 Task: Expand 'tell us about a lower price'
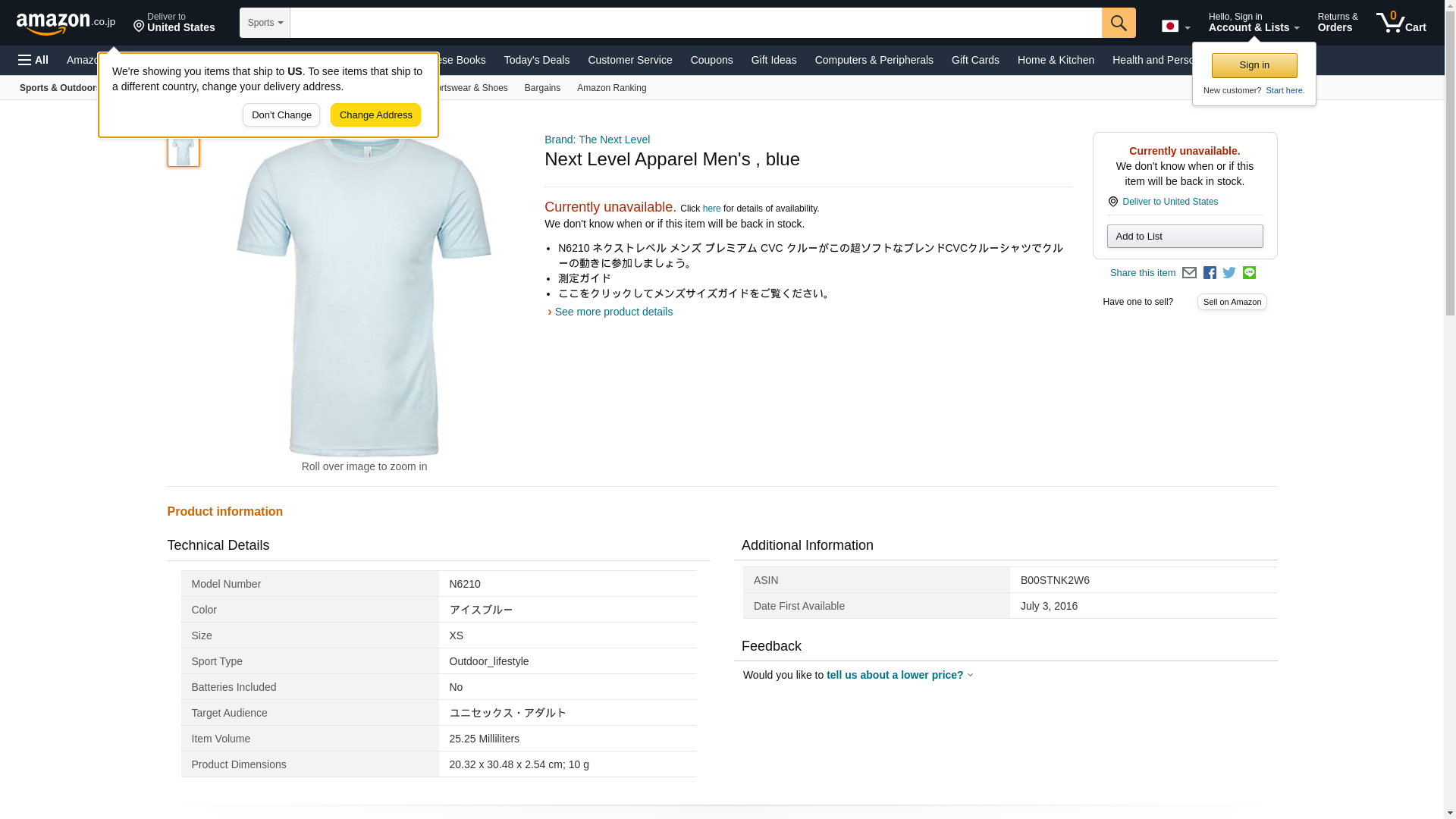[x=899, y=675]
